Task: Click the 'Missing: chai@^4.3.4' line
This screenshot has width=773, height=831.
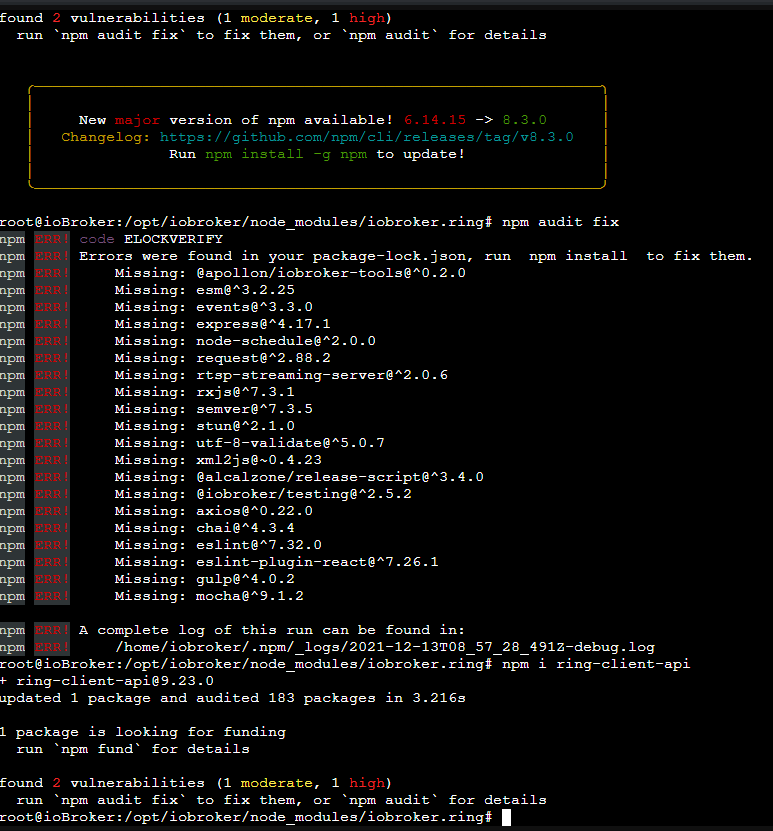Action: click(205, 528)
